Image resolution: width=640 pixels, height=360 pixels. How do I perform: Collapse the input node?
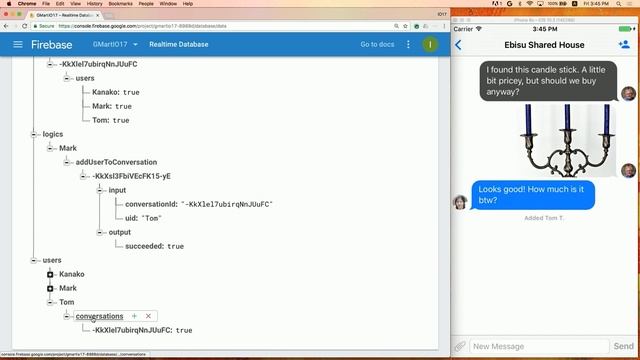tap(99, 190)
